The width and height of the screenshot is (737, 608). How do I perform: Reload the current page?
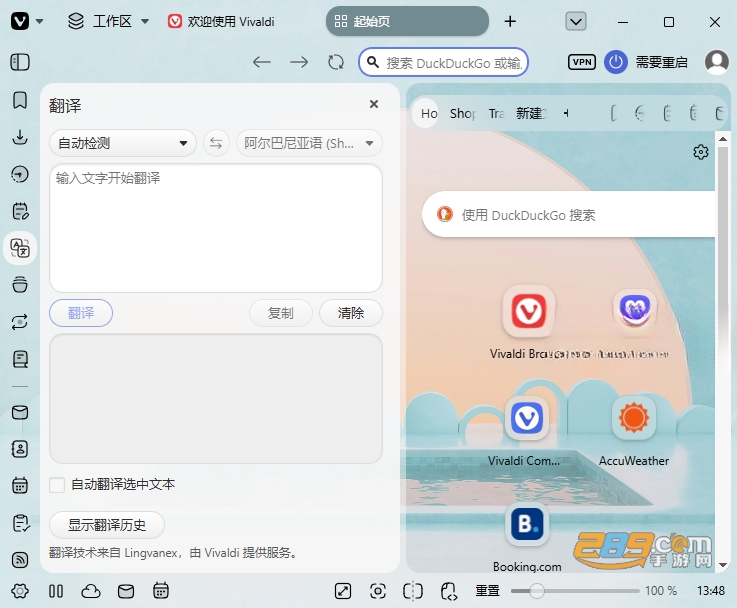[336, 62]
